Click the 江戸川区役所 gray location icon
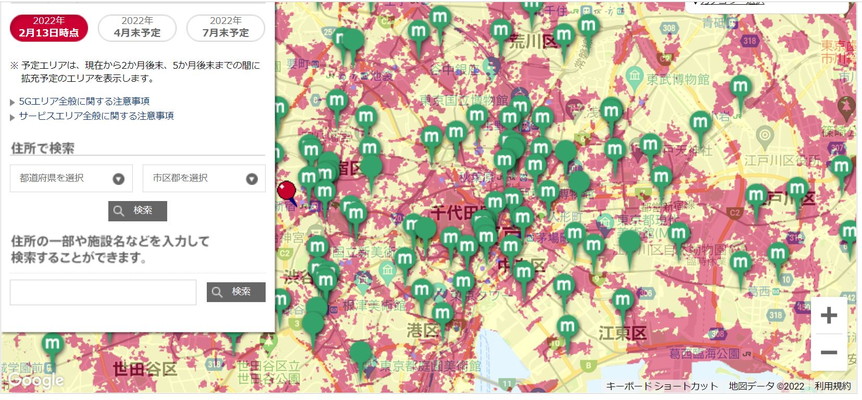 coord(764,135)
